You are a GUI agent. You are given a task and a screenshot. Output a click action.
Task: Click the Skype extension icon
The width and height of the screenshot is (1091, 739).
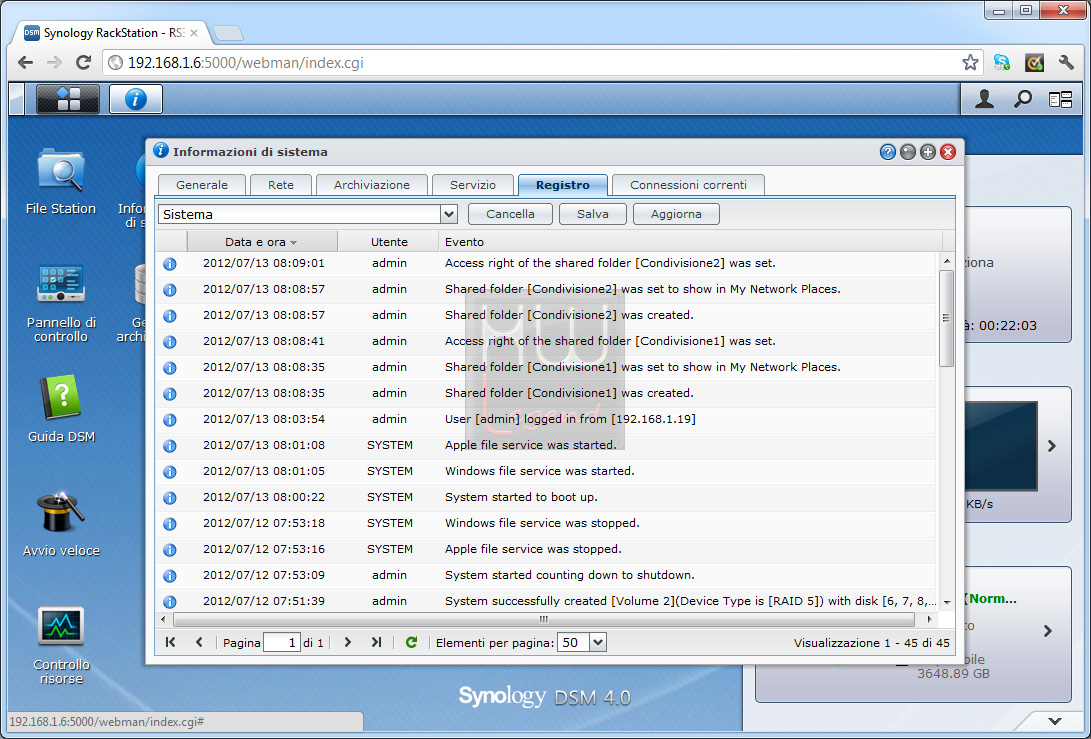pos(1002,63)
